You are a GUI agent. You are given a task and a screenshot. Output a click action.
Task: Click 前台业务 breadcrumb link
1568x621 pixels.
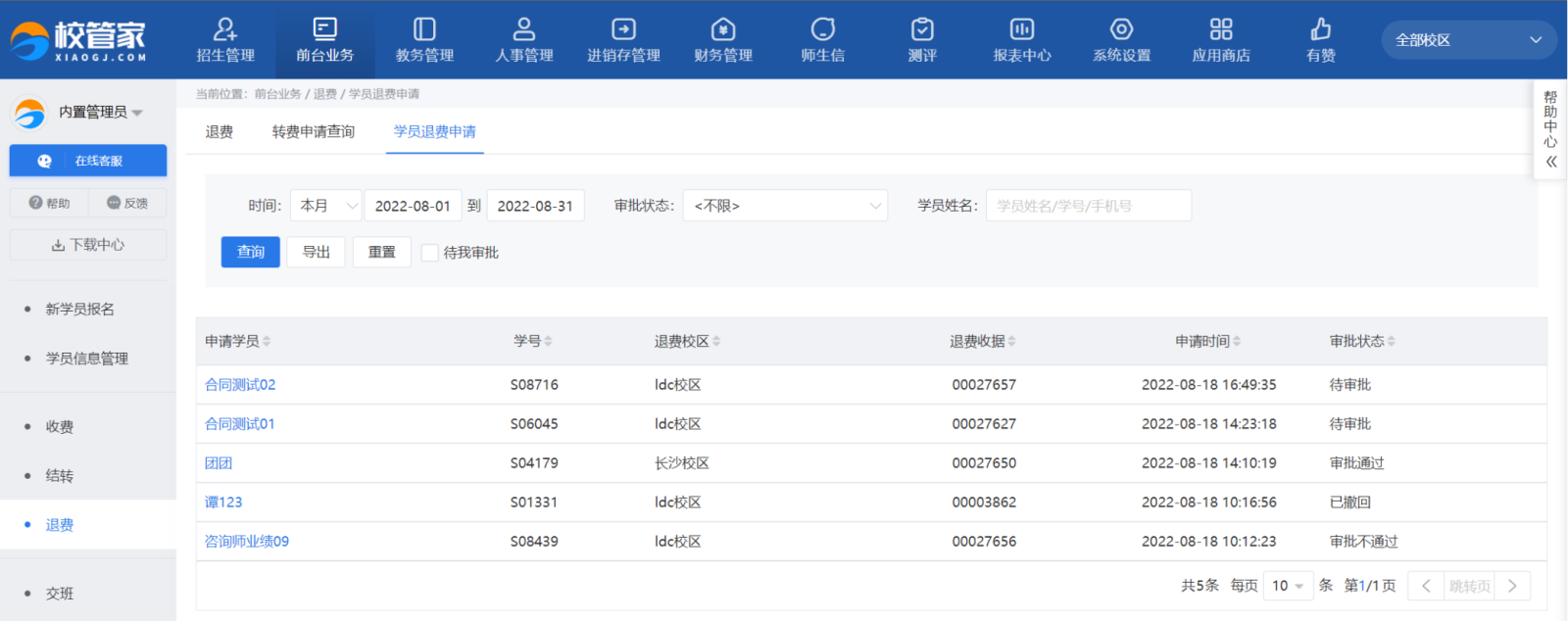click(x=277, y=94)
